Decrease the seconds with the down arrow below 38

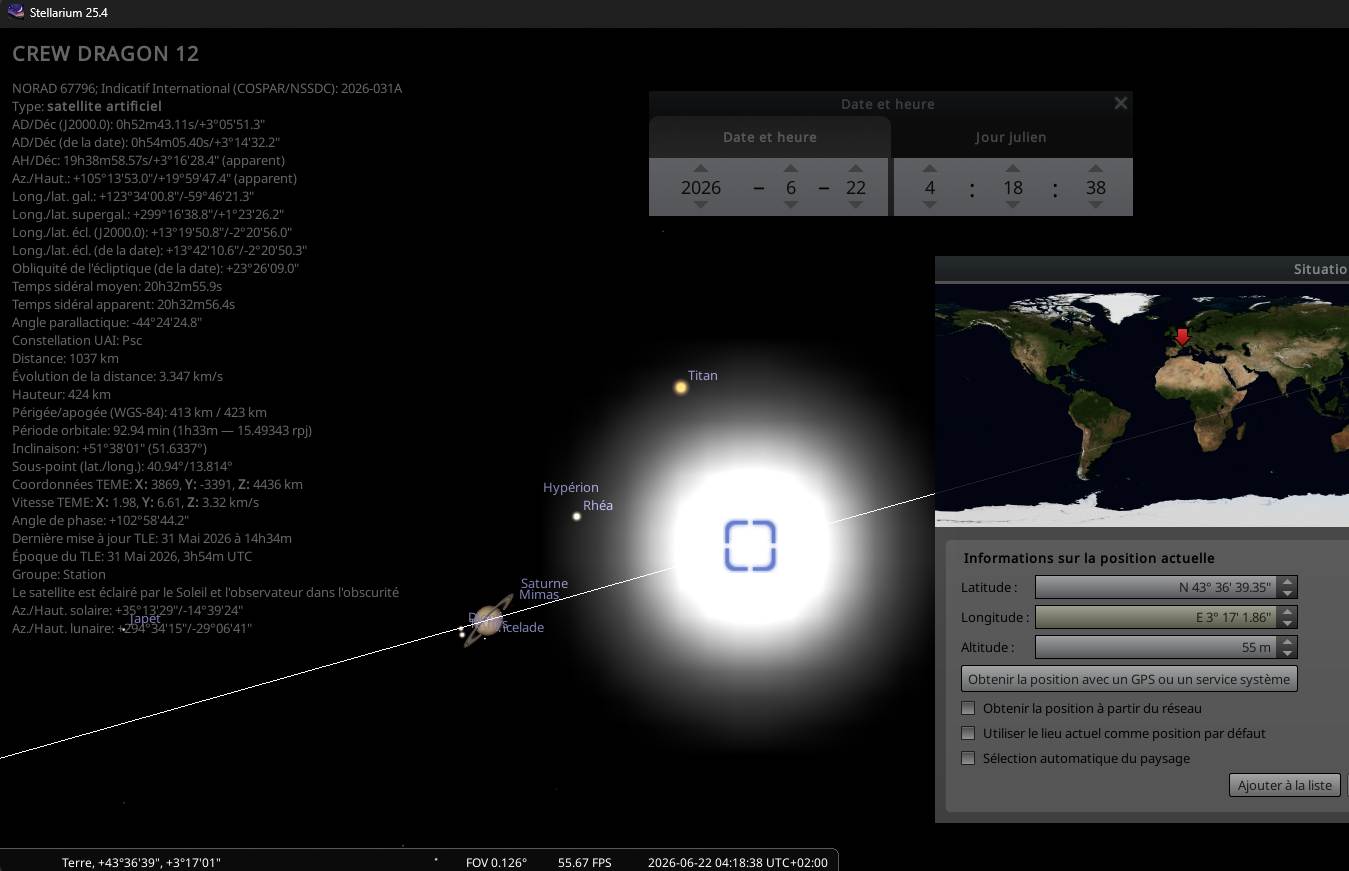pos(1096,205)
